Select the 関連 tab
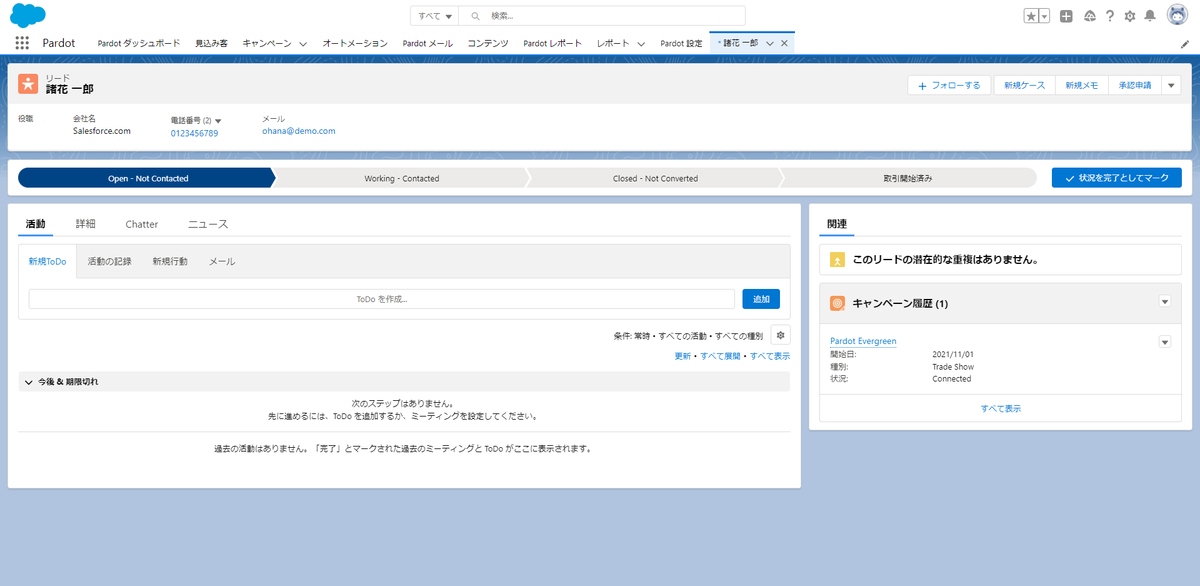 [x=838, y=224]
